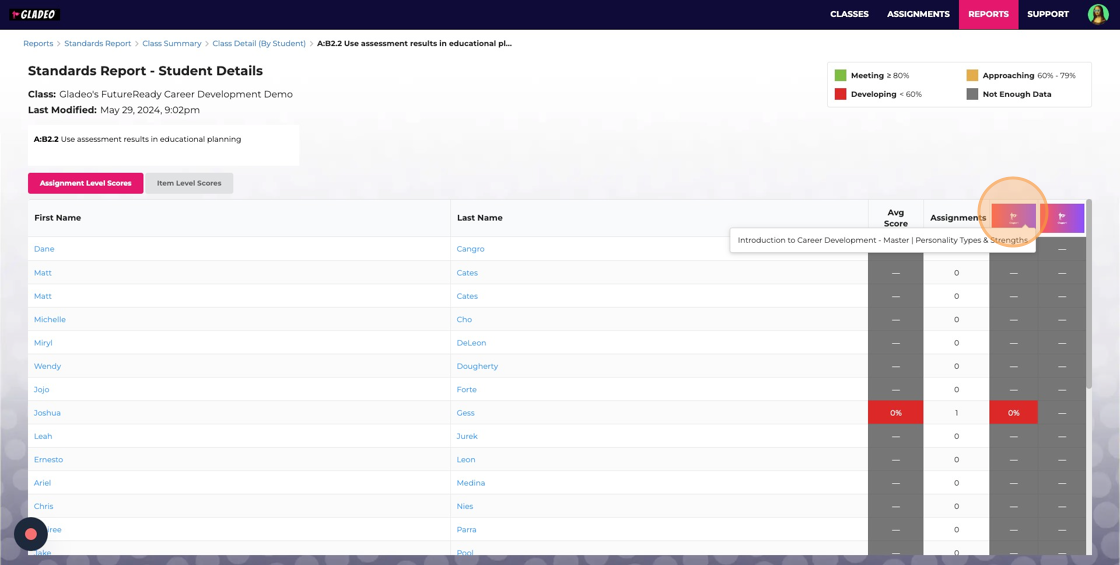This screenshot has height=565, width=1120.
Task: Click the A:B2.2 standard description box
Action: (164, 146)
